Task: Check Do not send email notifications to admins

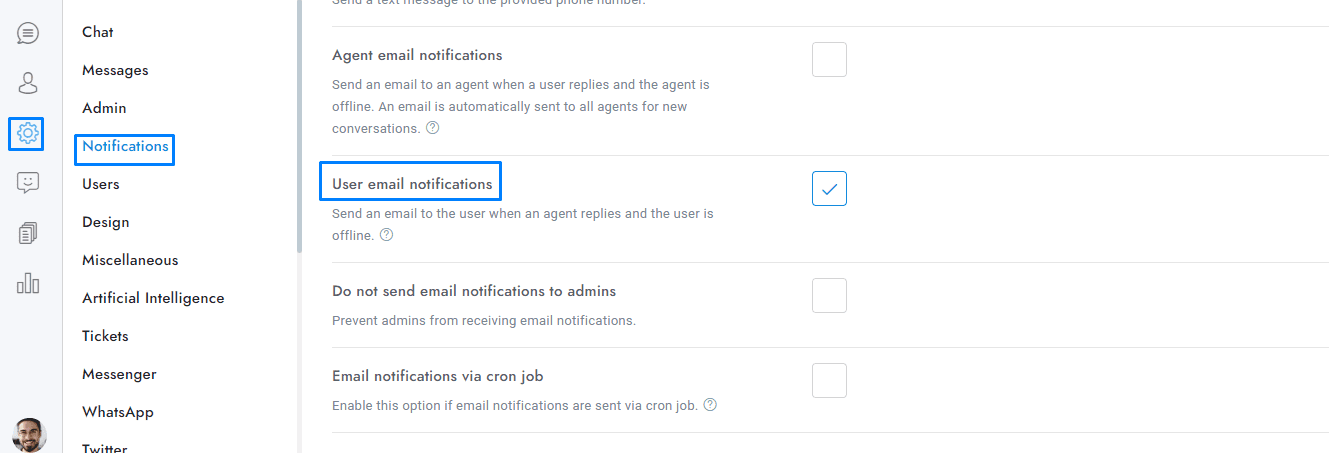Action: 829,296
